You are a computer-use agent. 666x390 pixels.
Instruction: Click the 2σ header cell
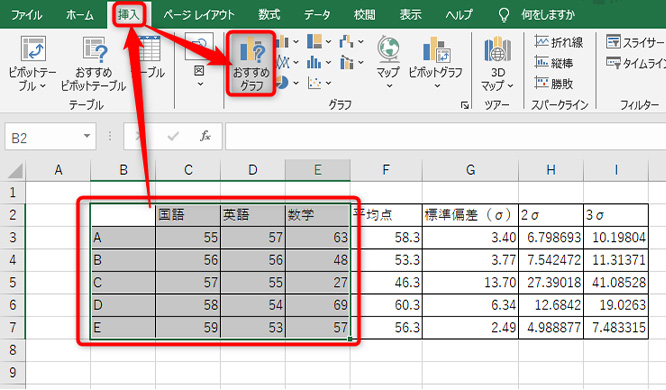pyautogui.click(x=551, y=215)
